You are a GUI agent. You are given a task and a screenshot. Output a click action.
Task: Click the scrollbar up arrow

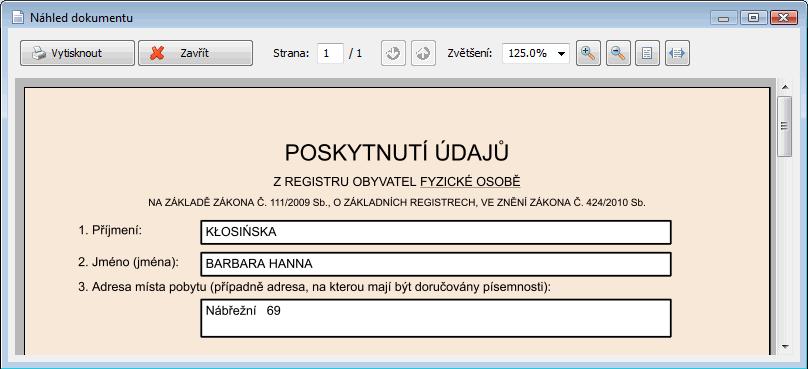pyautogui.click(x=785, y=87)
